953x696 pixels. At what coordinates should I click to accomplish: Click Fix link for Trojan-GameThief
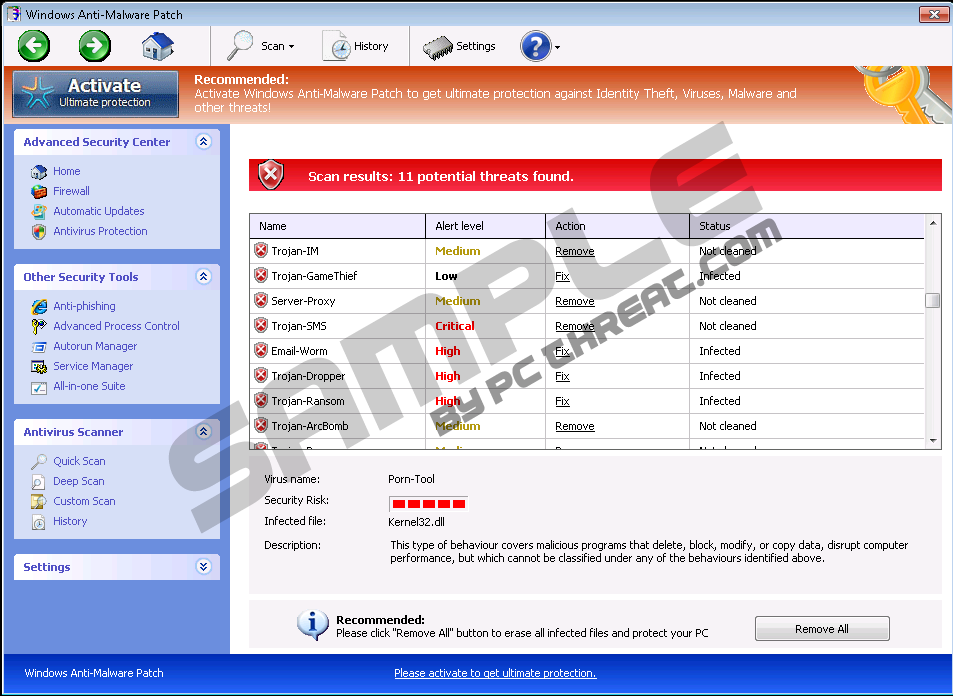click(x=562, y=276)
